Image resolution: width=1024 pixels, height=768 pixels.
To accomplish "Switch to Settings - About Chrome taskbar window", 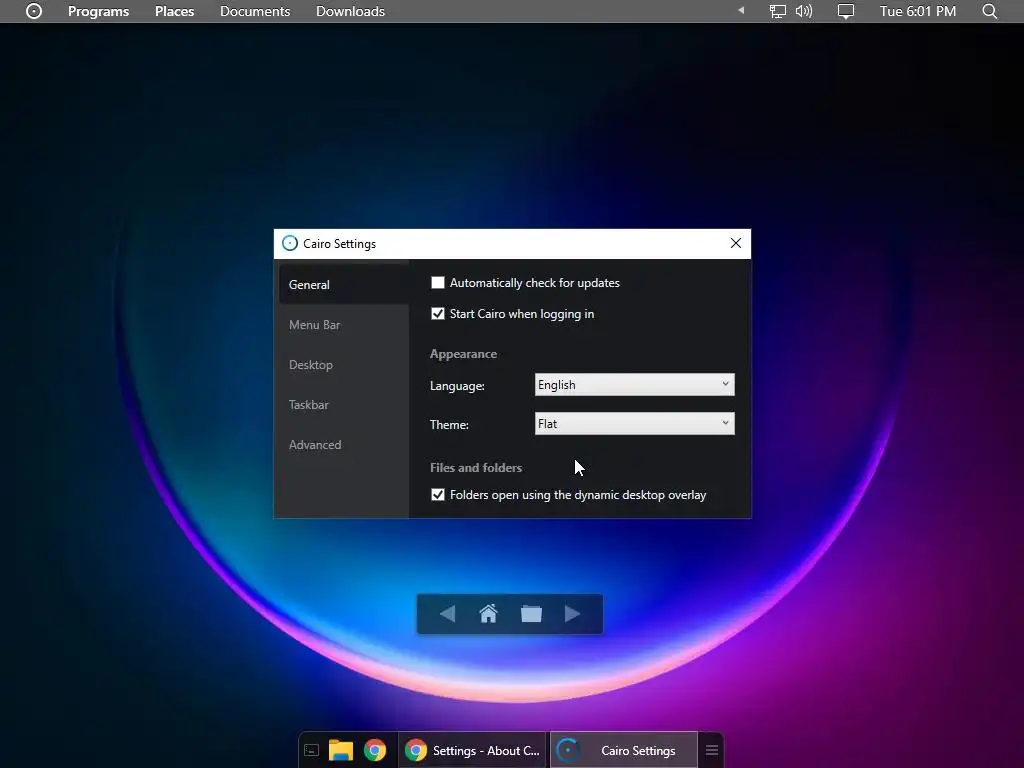I will click(473, 750).
